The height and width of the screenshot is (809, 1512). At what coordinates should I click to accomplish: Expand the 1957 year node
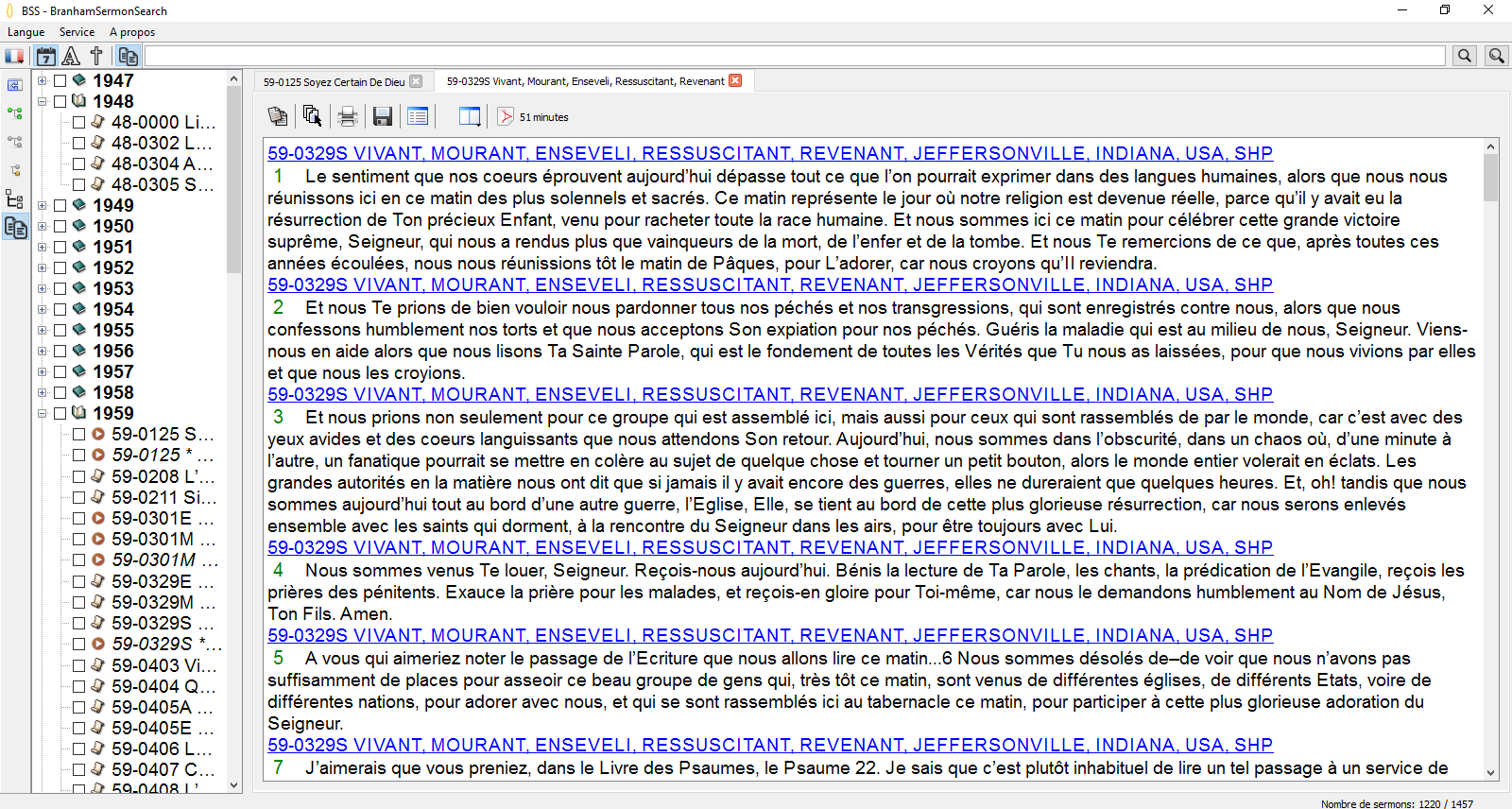(42, 371)
